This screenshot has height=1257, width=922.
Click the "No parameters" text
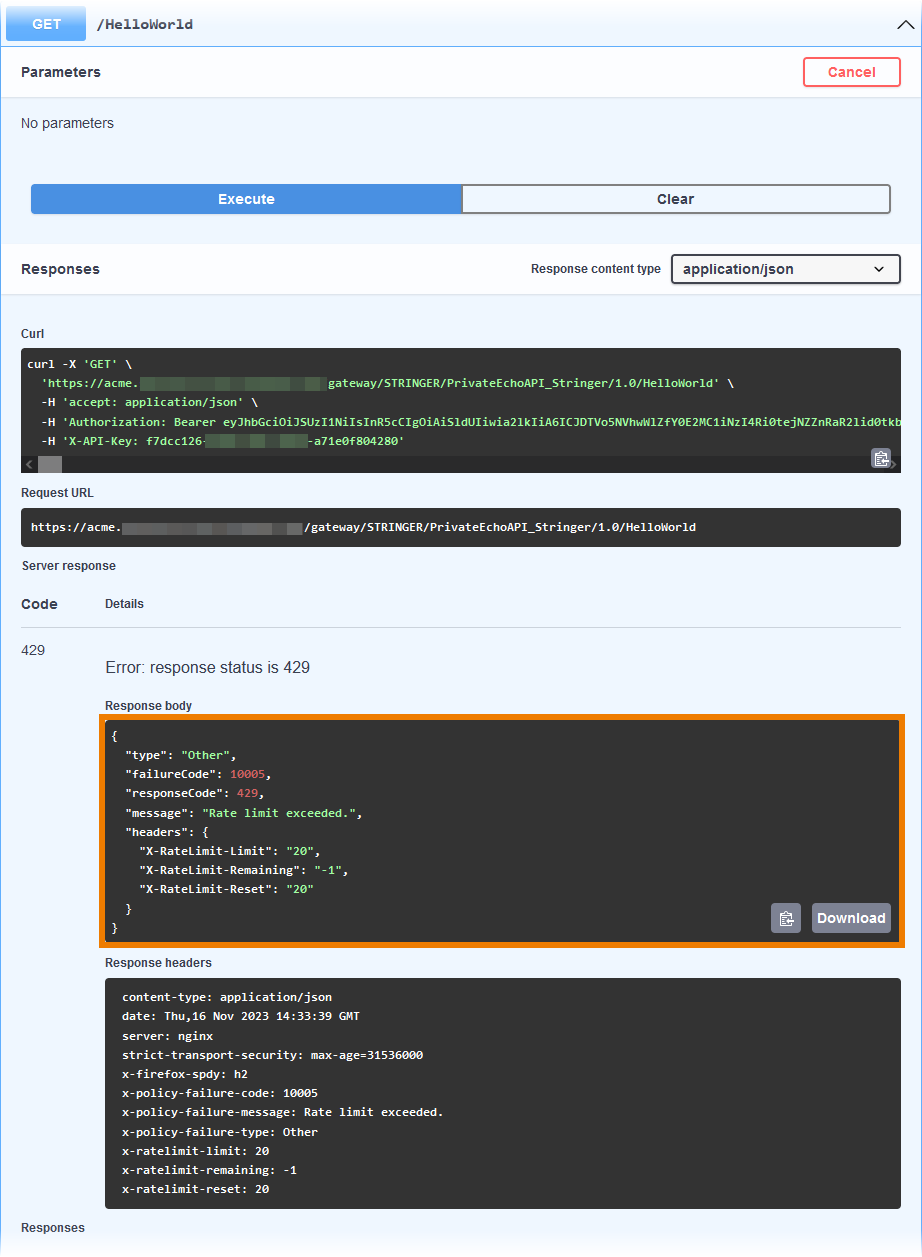click(x=67, y=123)
